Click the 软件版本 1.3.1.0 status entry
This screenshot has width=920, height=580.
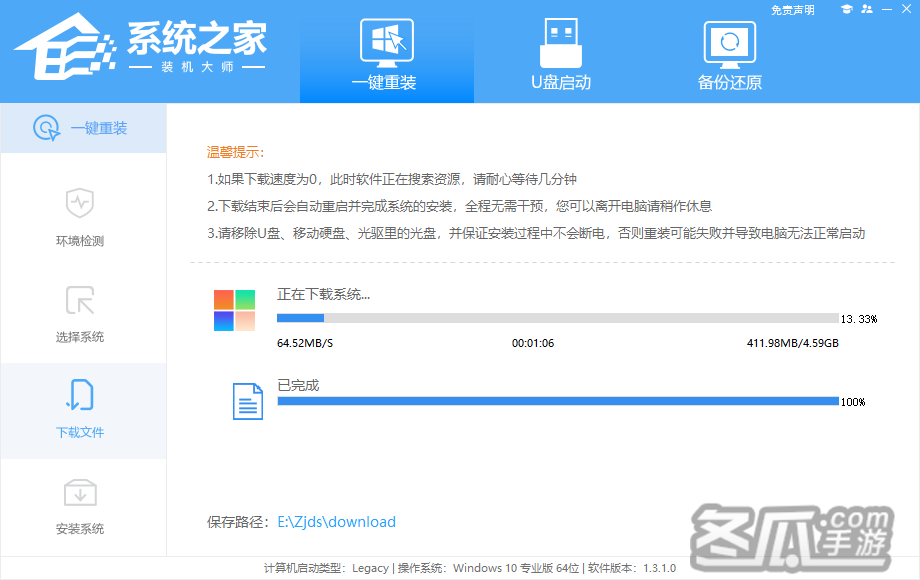(x=632, y=568)
